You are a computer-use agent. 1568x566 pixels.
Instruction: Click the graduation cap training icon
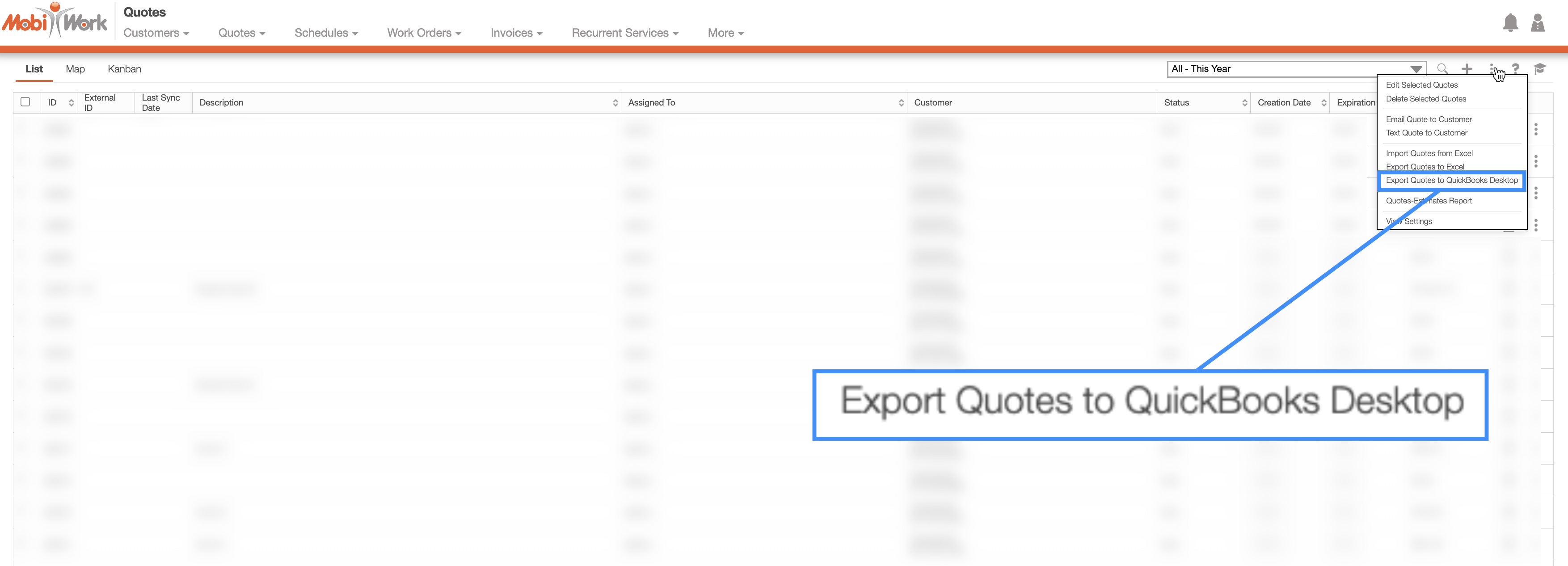coord(1540,69)
